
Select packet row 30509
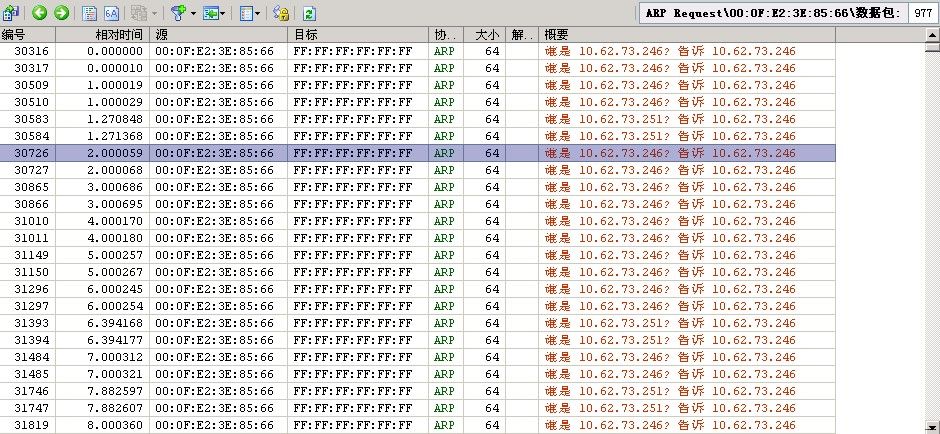[417, 85]
